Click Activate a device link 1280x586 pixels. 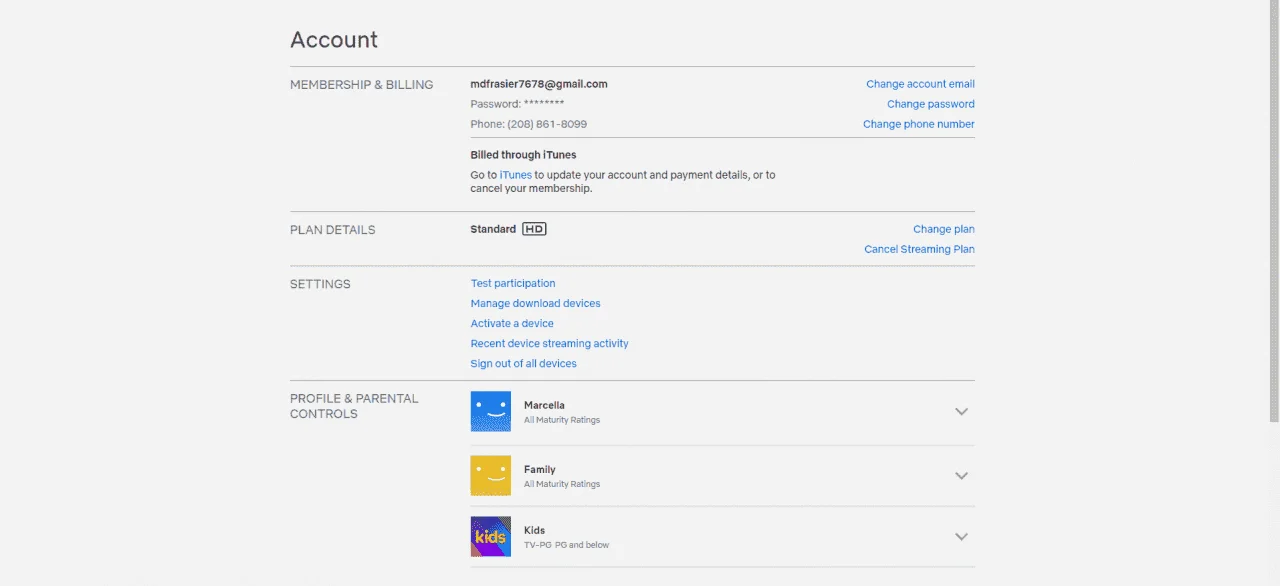512,323
